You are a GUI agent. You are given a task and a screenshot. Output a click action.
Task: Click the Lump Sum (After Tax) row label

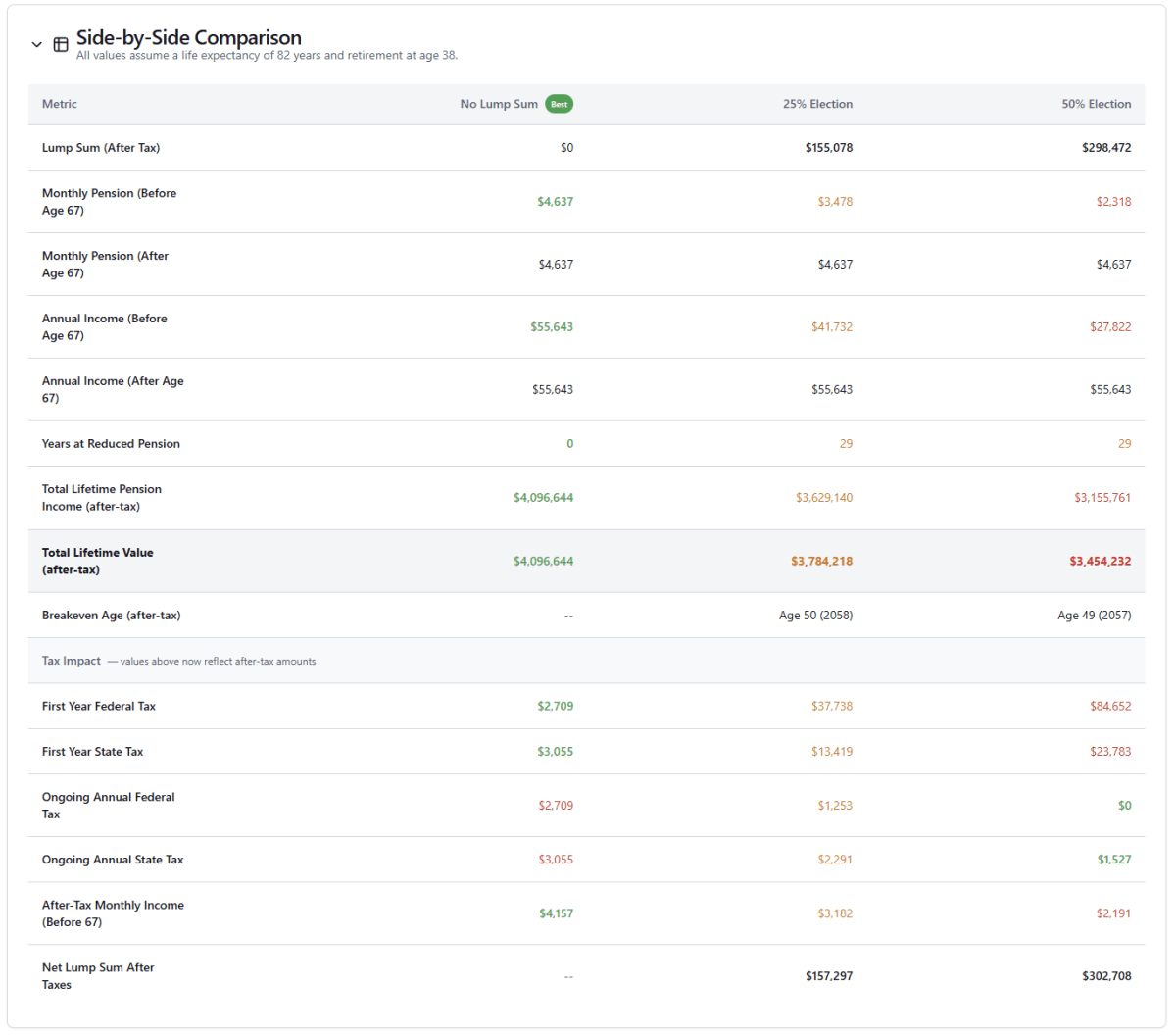(x=101, y=148)
